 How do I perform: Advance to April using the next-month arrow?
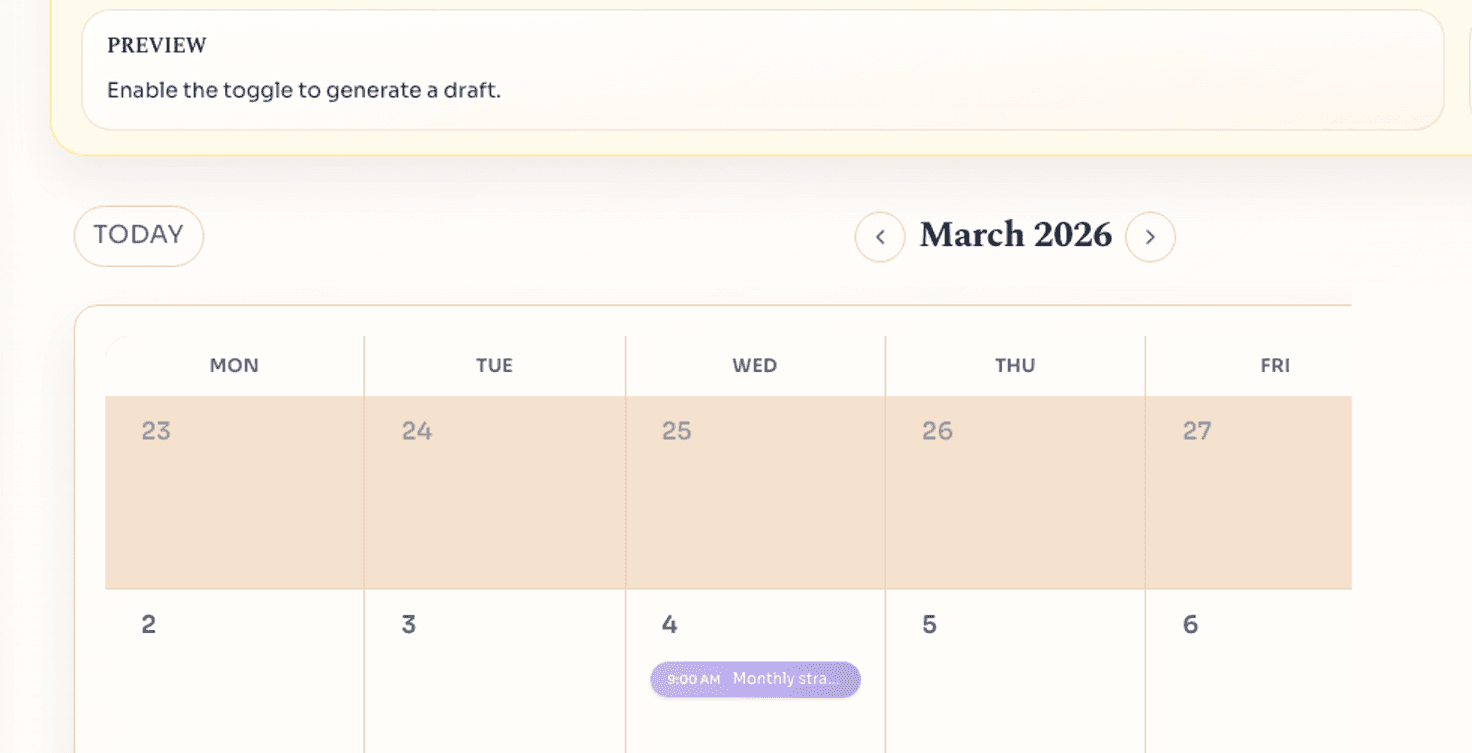coord(1151,236)
